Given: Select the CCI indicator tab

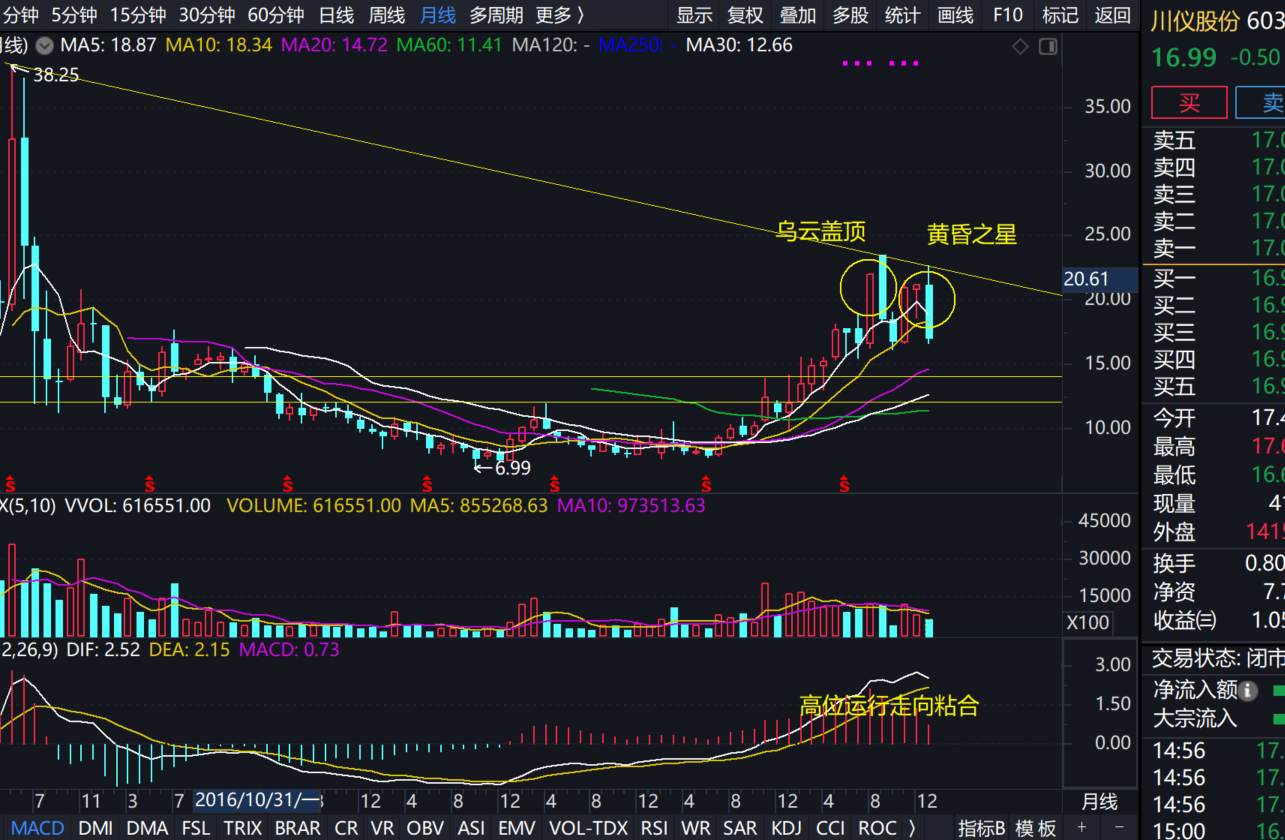Looking at the screenshot, I should [x=830, y=828].
